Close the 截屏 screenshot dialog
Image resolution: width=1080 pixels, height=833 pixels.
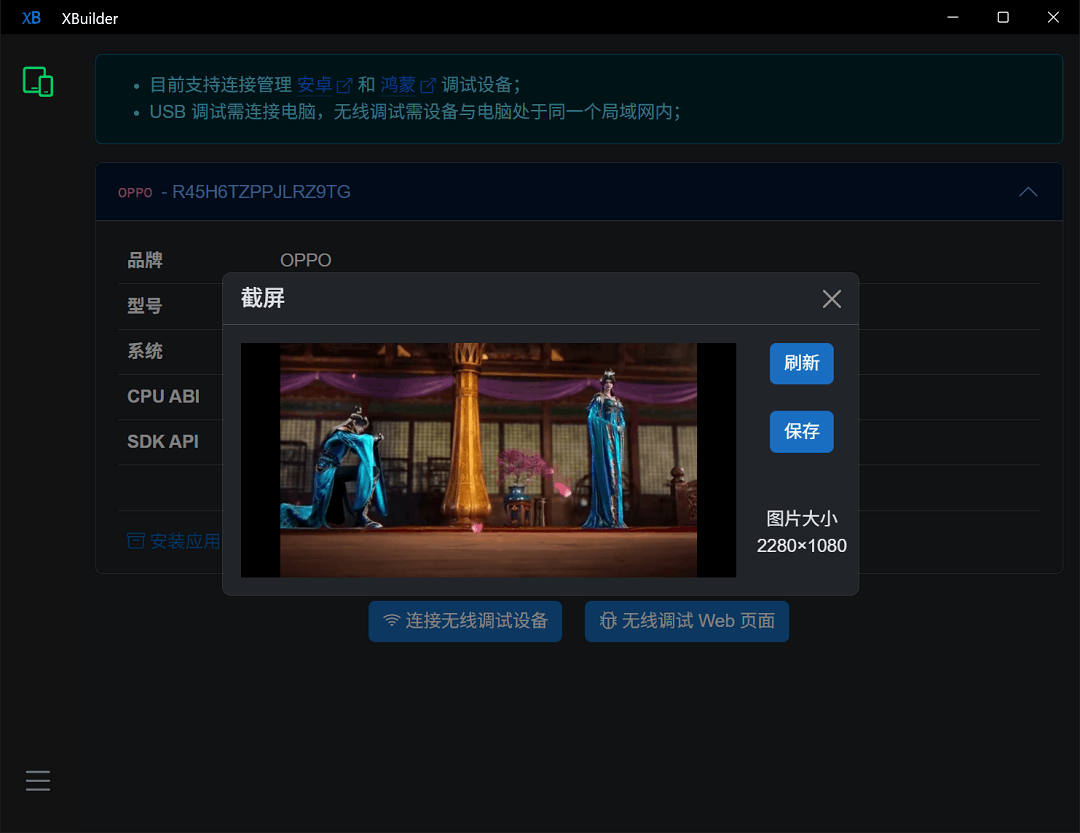pos(831,299)
